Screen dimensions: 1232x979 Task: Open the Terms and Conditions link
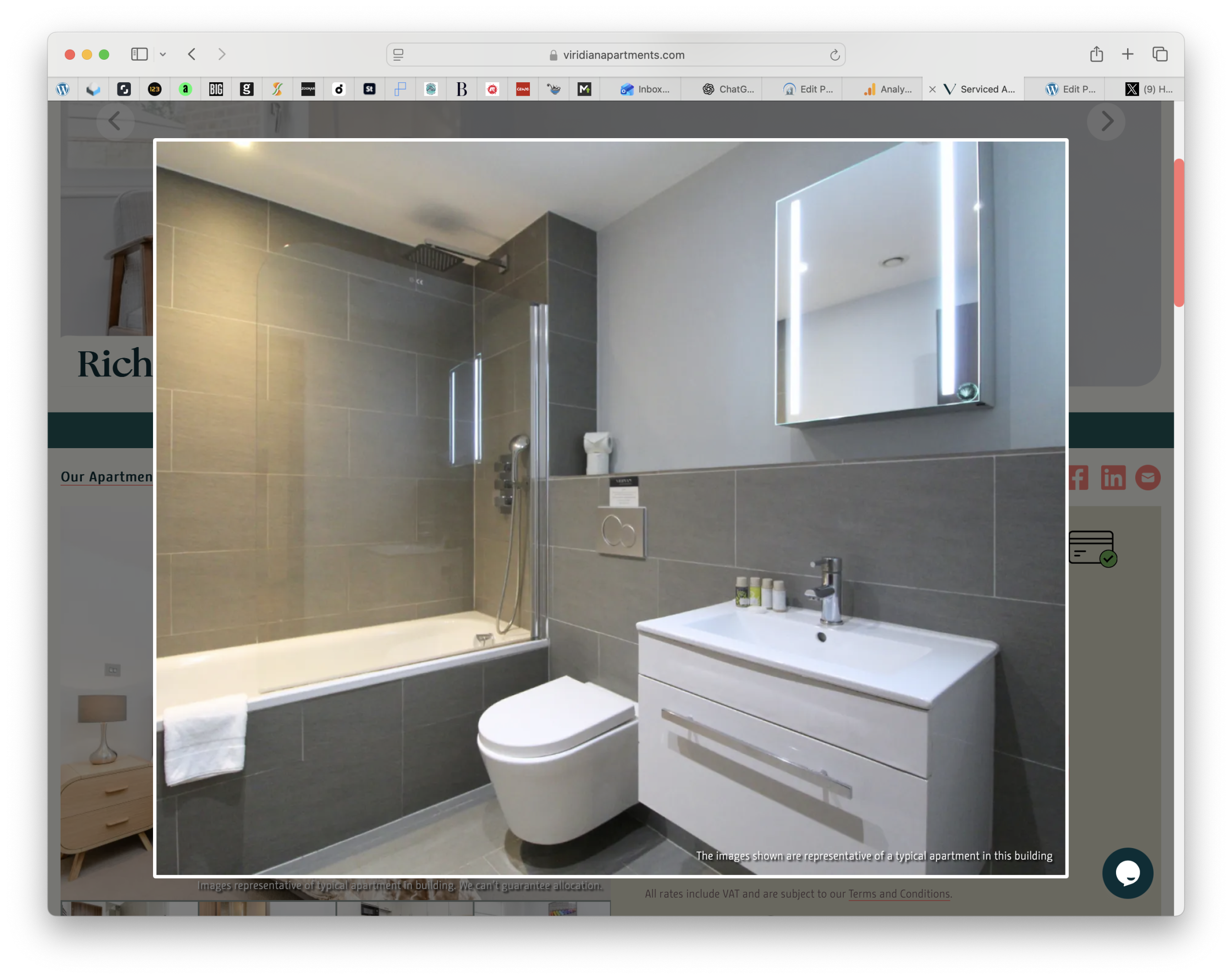click(x=899, y=894)
